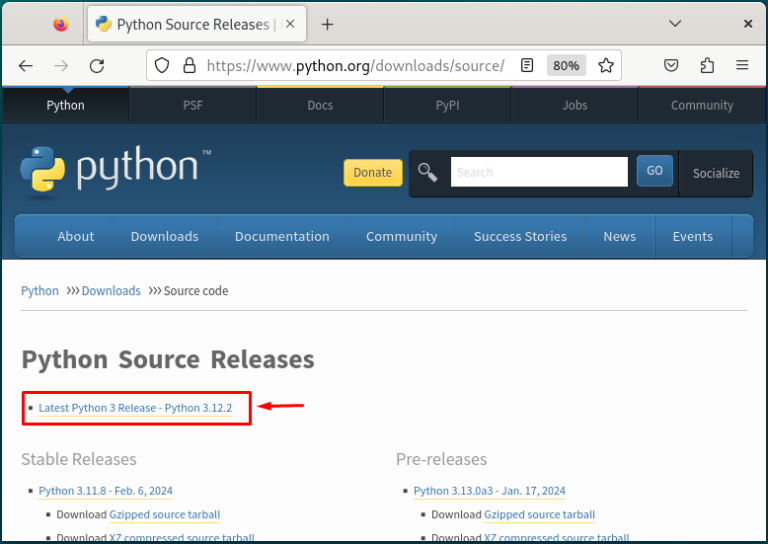This screenshot has height=544, width=768.
Task: Open a new tab with plus button
Action: point(327,24)
